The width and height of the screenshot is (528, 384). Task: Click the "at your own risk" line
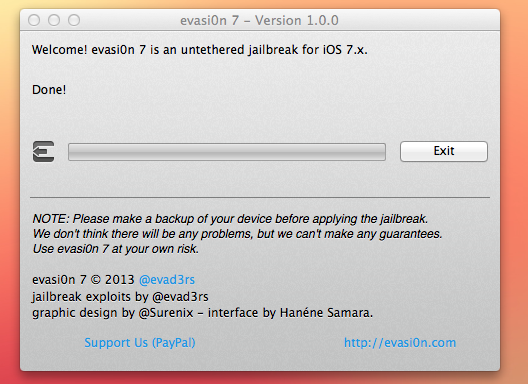[116, 249]
